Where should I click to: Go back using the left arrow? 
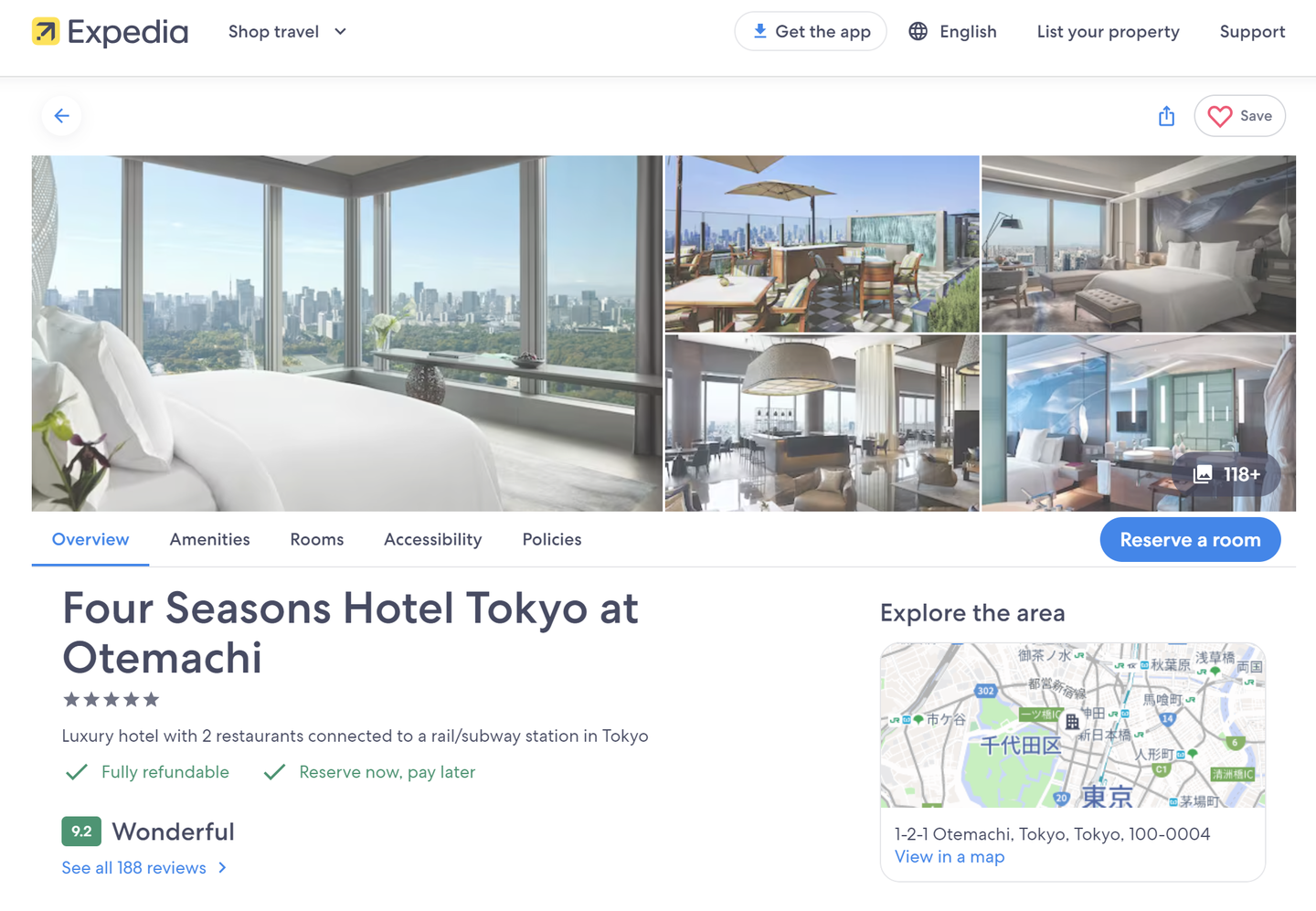click(62, 116)
